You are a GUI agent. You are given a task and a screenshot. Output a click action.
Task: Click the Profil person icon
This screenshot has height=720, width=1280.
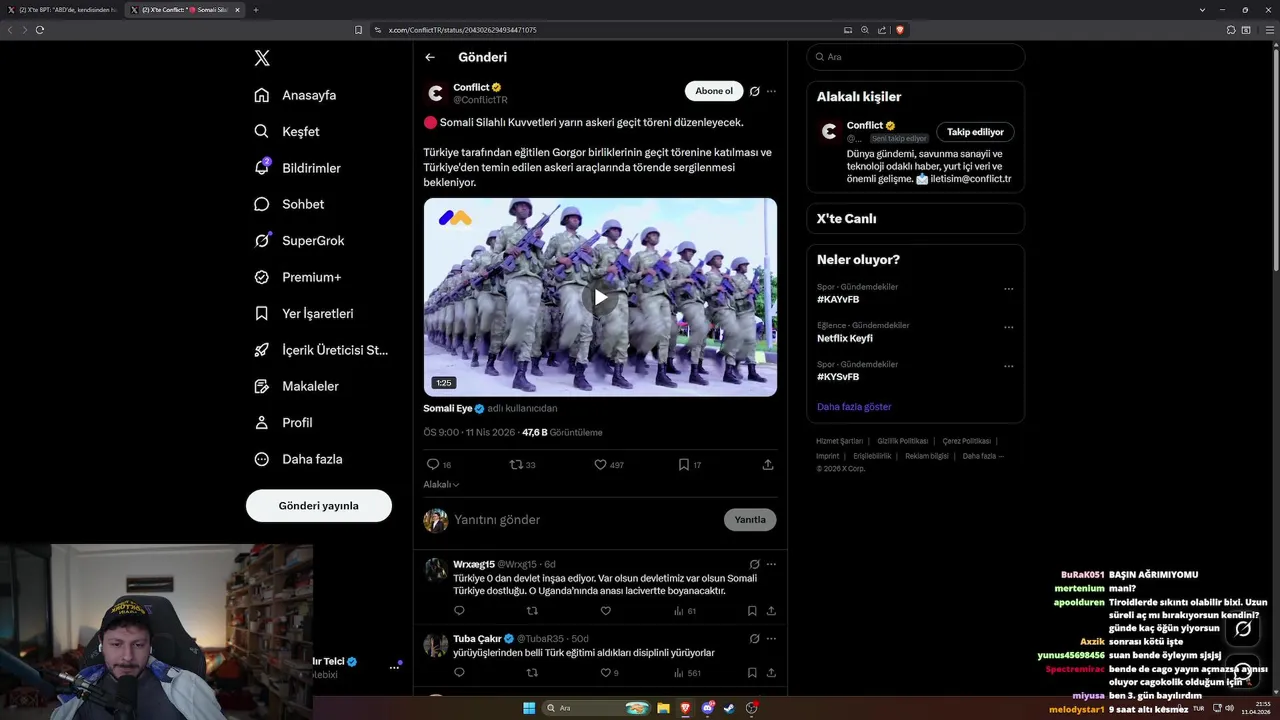[262, 422]
